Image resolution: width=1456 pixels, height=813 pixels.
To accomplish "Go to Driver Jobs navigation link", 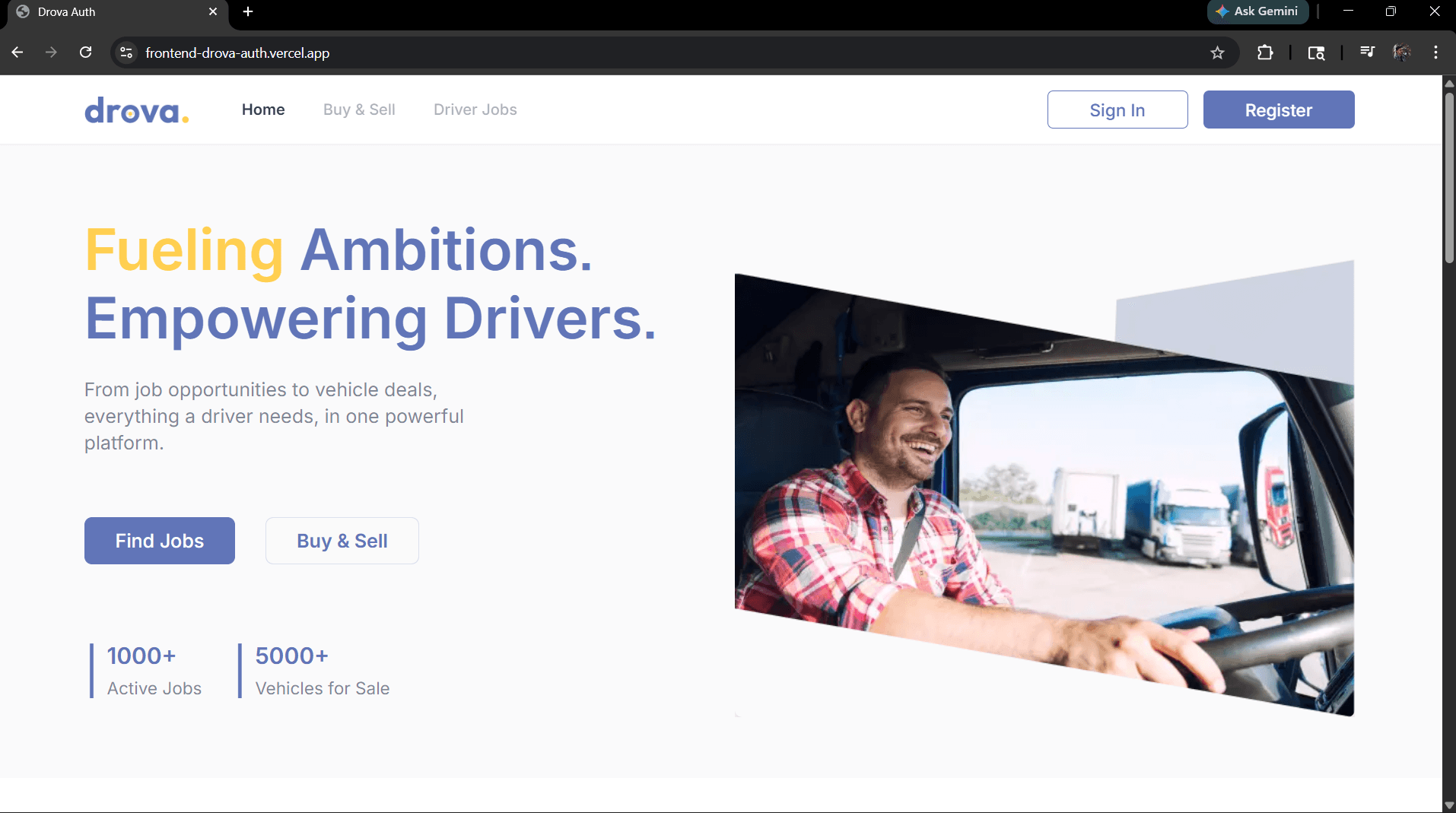I will 475,110.
